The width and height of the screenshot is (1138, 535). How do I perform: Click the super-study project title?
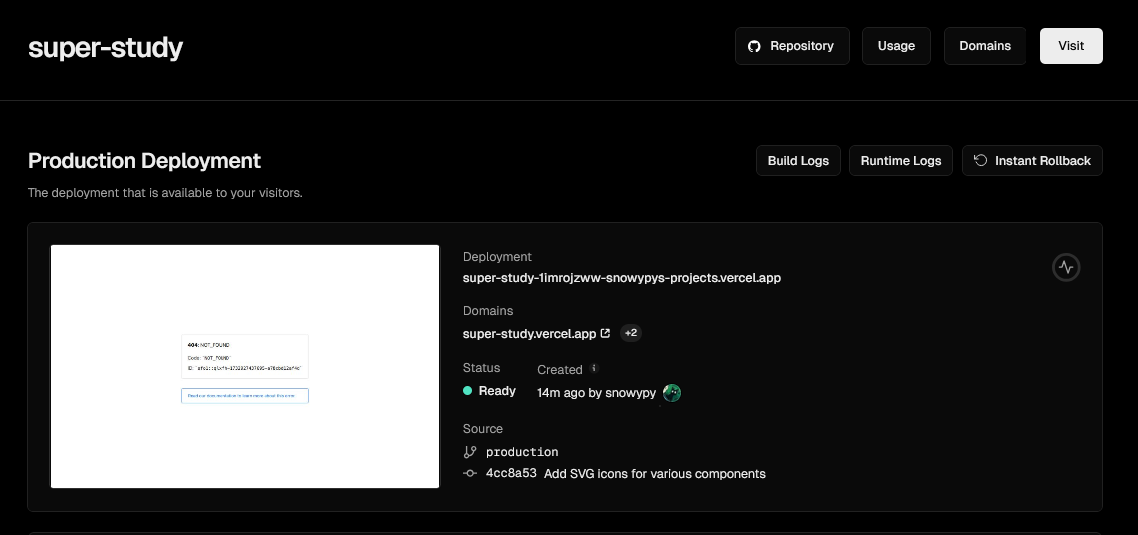105,48
